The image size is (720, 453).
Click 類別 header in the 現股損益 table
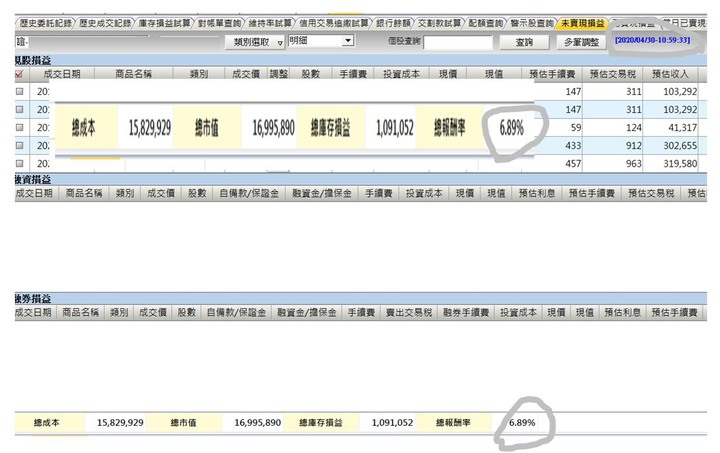click(x=198, y=74)
